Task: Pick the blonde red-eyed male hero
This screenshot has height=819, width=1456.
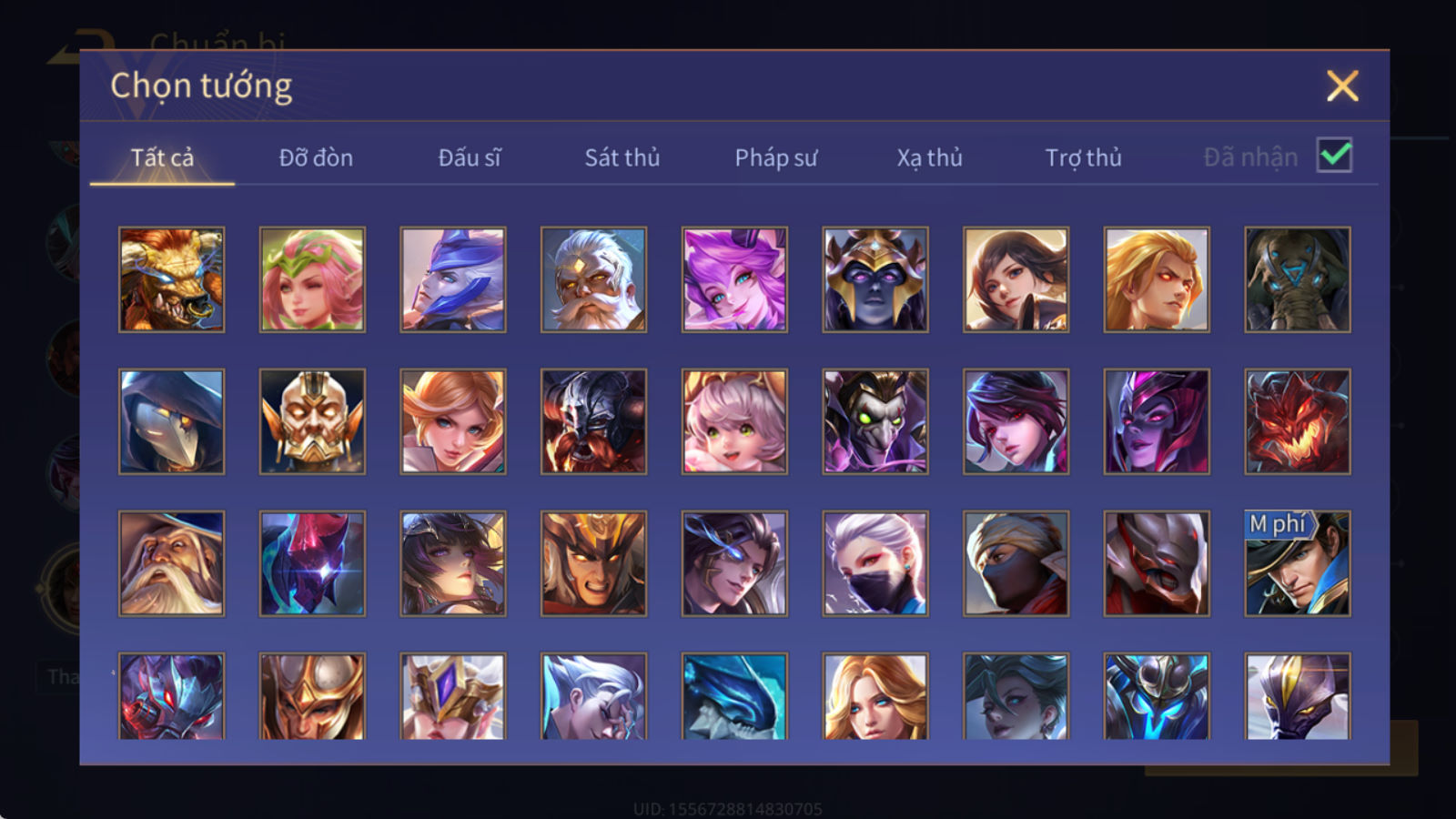Action: pyautogui.click(x=1157, y=279)
